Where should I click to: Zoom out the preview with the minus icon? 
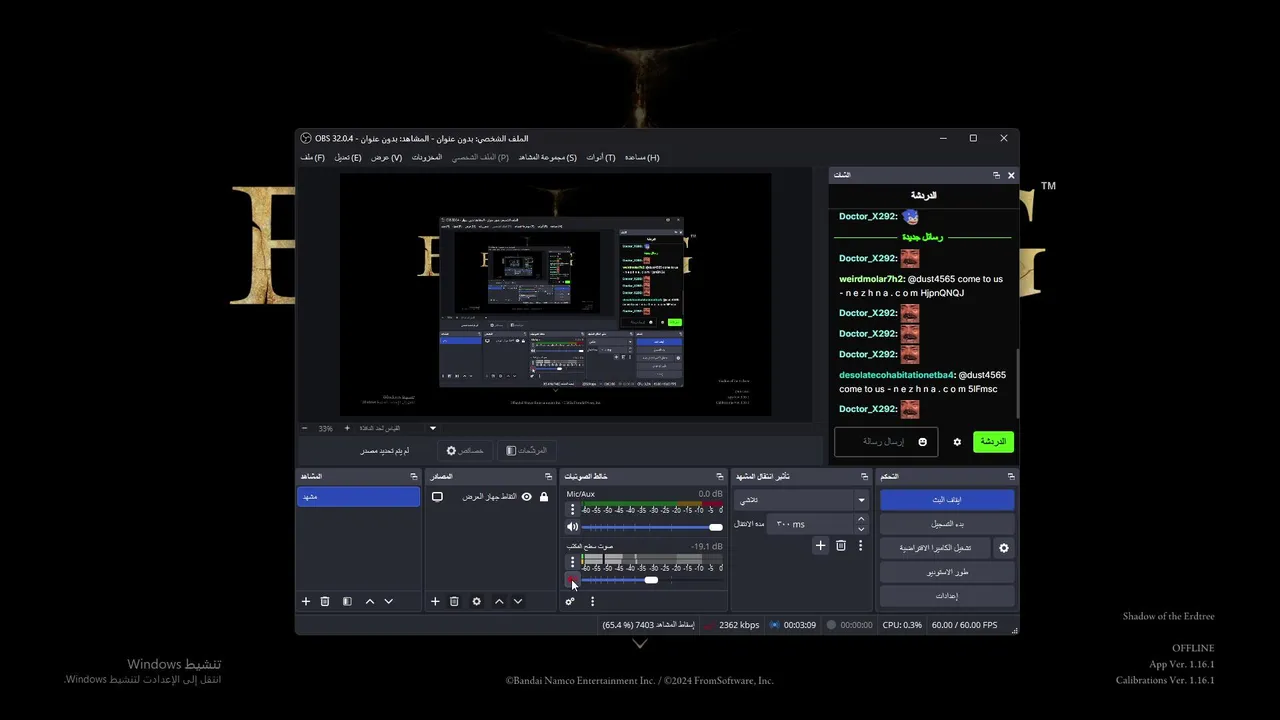pyautogui.click(x=305, y=428)
